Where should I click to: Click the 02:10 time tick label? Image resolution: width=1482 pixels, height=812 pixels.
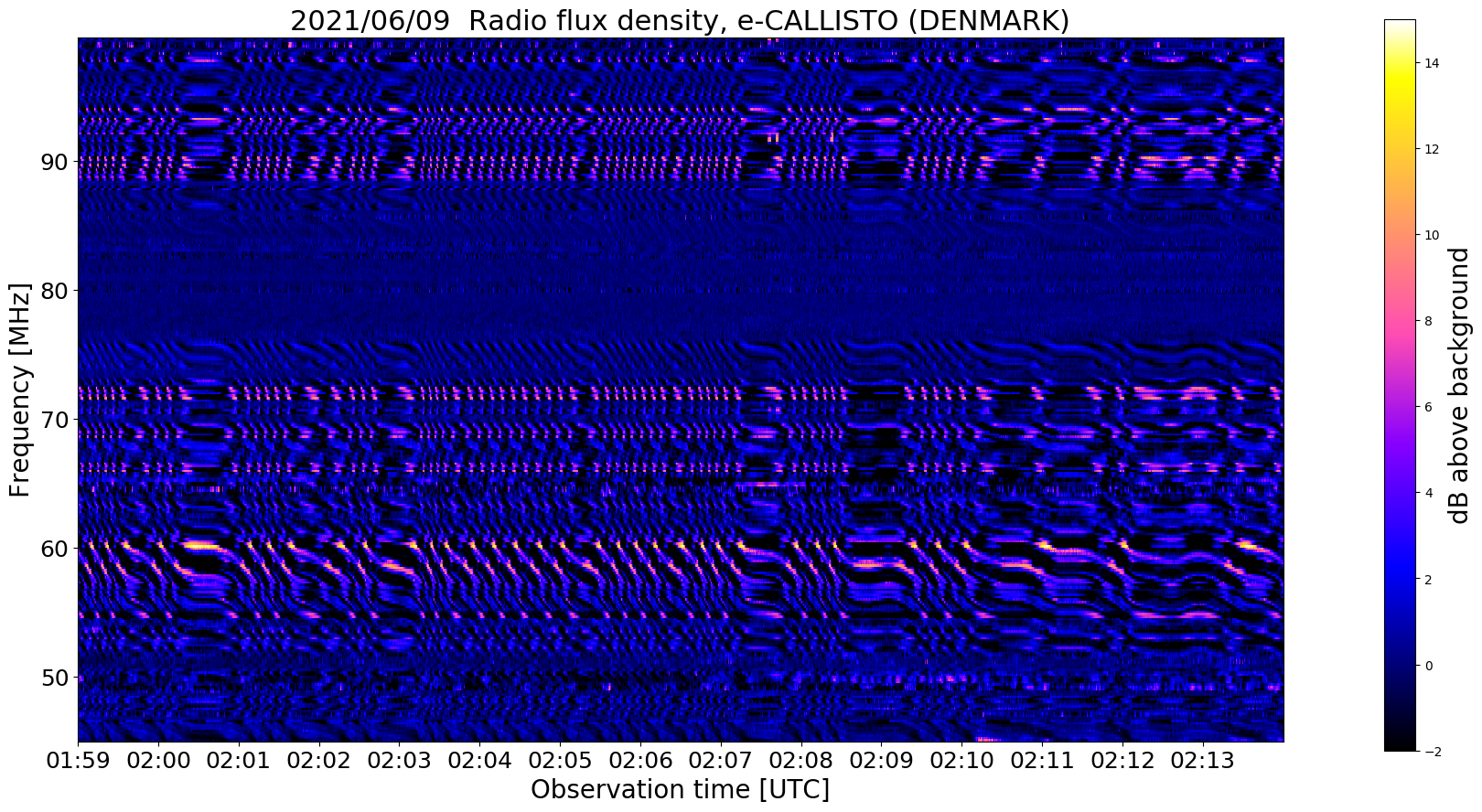pyautogui.click(x=961, y=761)
